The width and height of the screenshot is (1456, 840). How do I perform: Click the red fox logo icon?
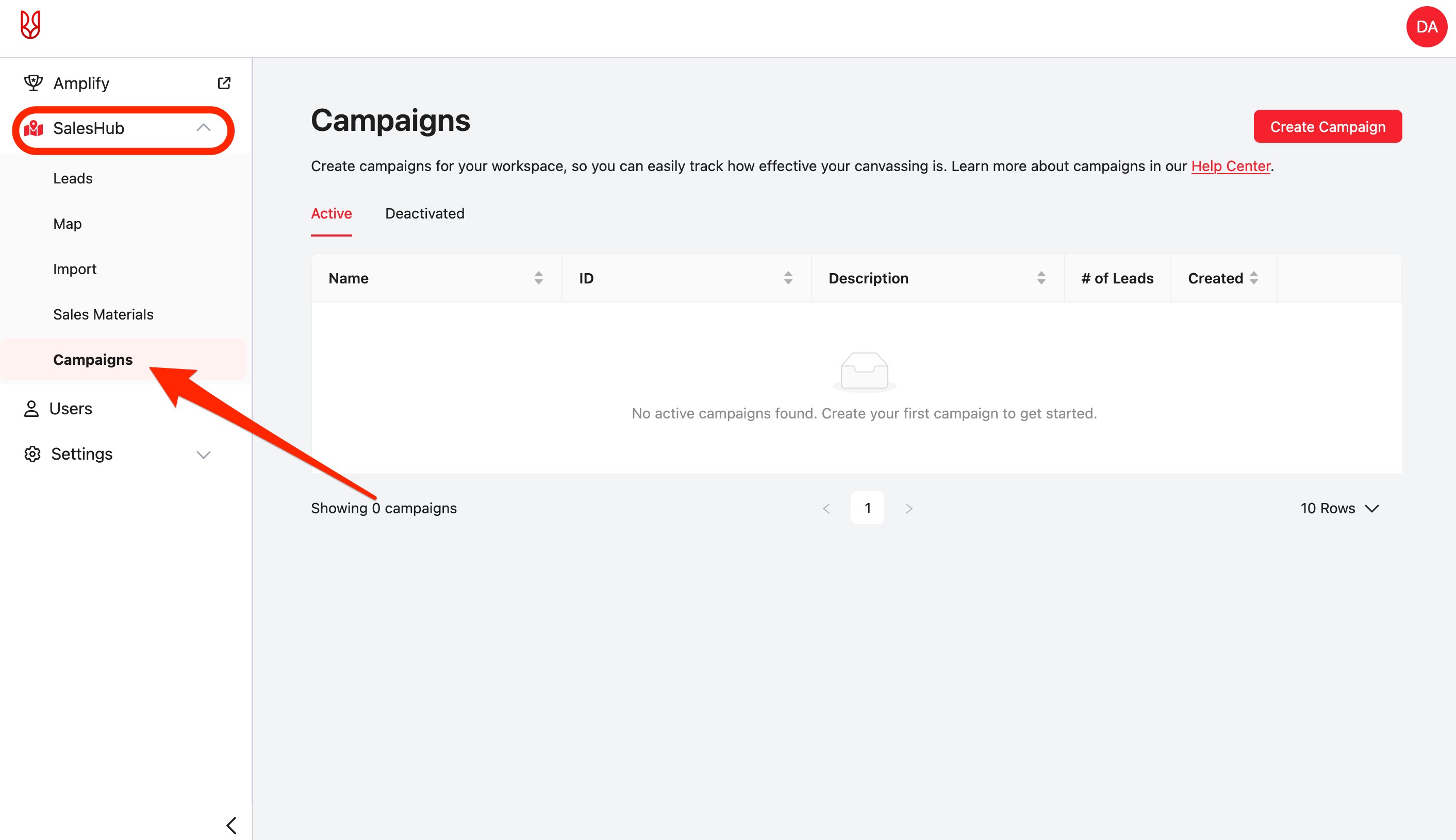(x=30, y=25)
